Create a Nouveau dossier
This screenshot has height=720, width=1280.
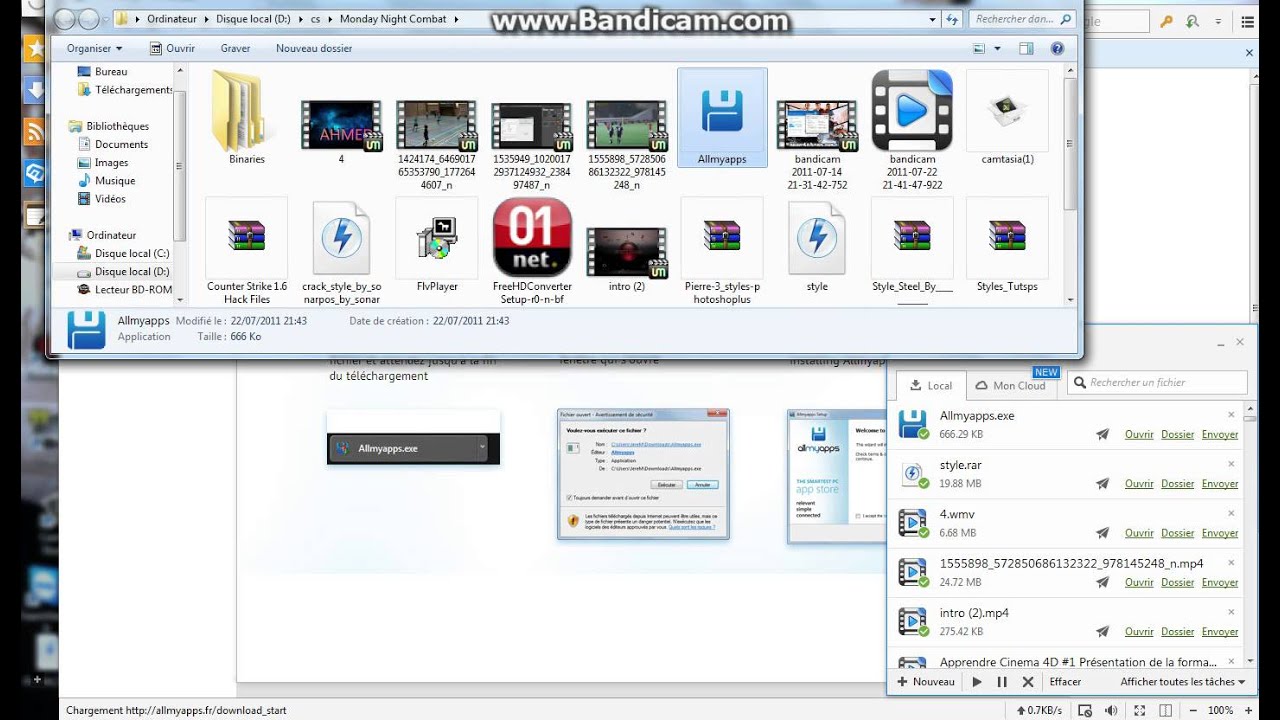[x=314, y=48]
